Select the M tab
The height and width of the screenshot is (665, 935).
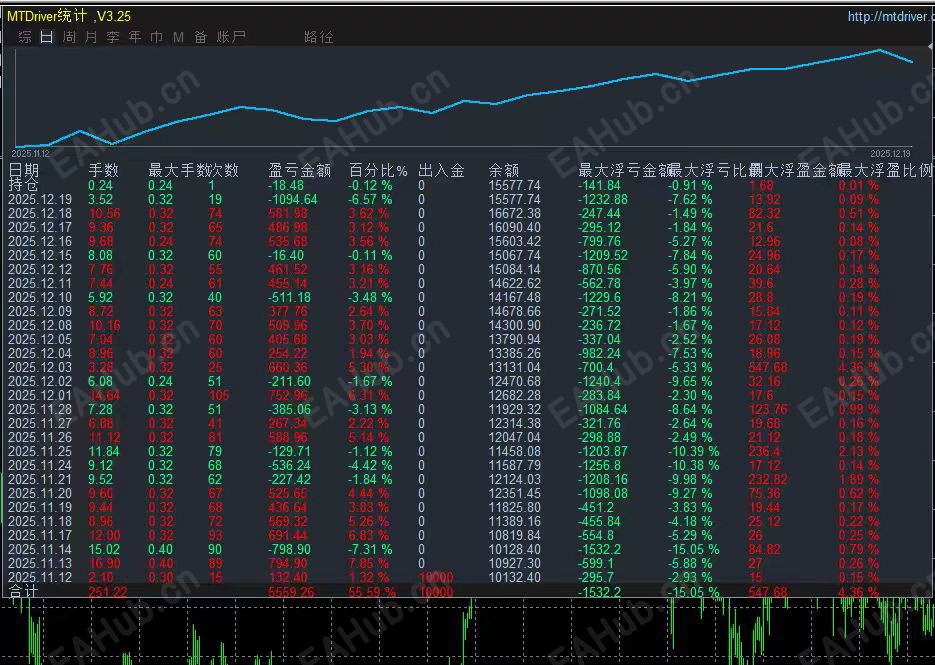pyautogui.click(x=178, y=37)
